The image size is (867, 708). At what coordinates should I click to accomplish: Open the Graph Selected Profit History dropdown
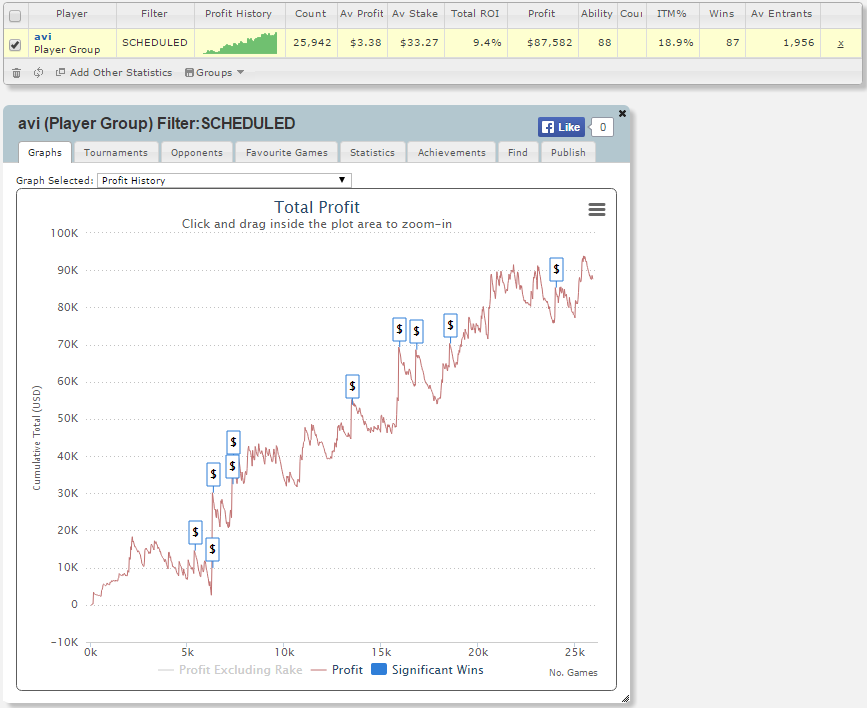point(224,180)
